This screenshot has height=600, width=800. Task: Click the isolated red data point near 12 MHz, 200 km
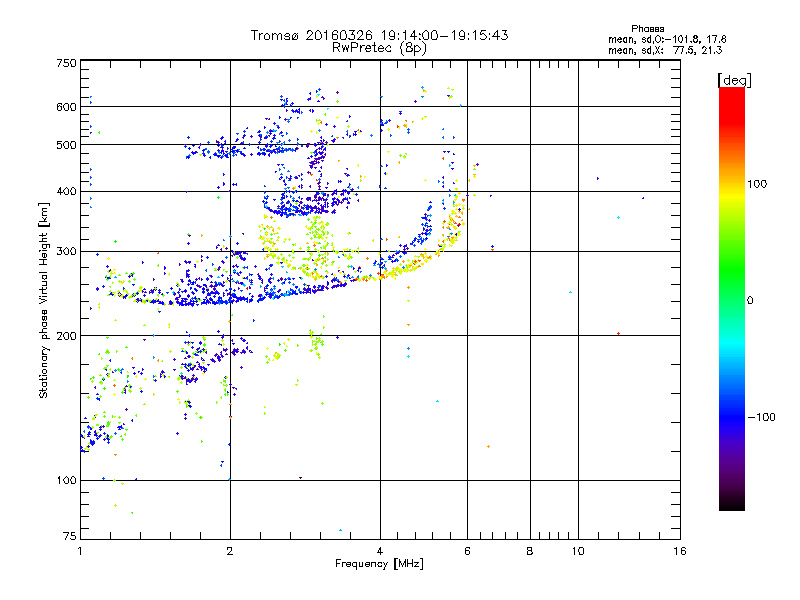[618, 334]
